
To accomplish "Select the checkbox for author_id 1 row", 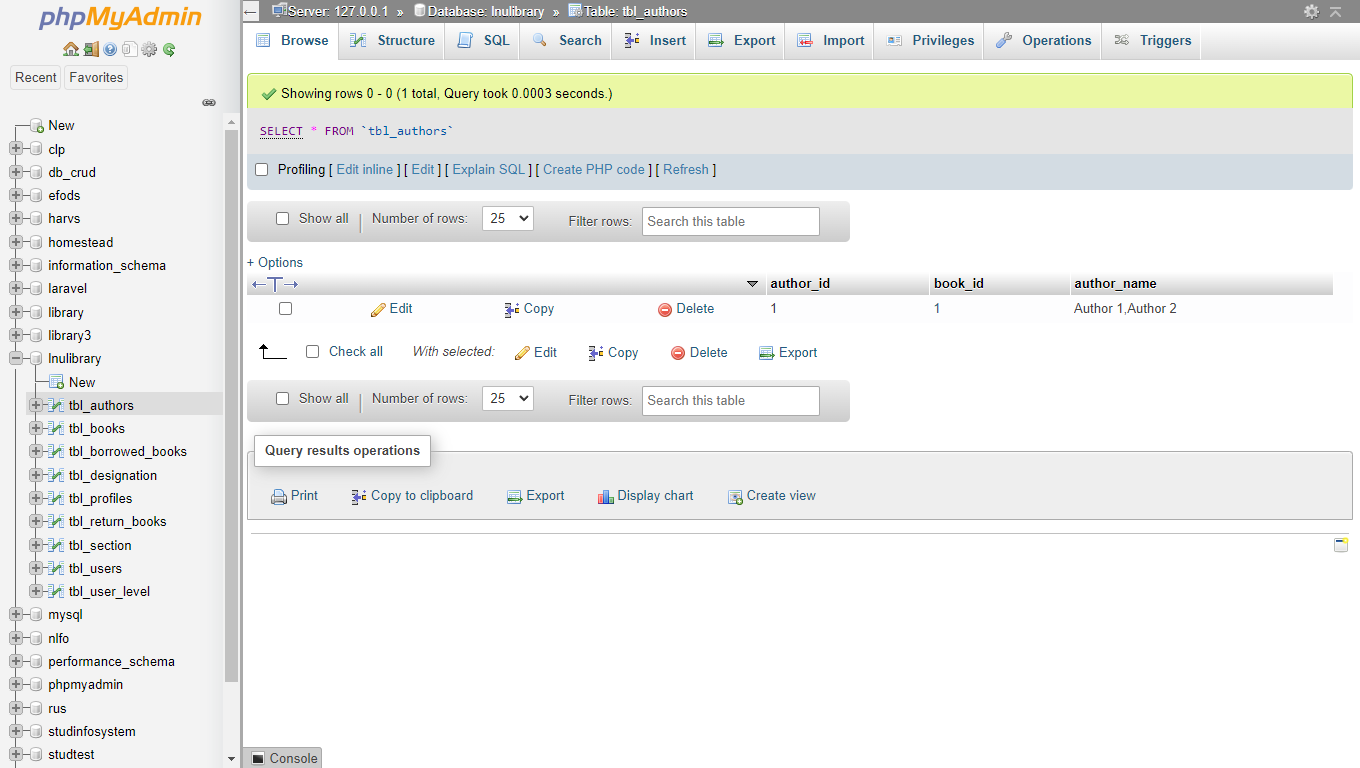I will [285, 309].
